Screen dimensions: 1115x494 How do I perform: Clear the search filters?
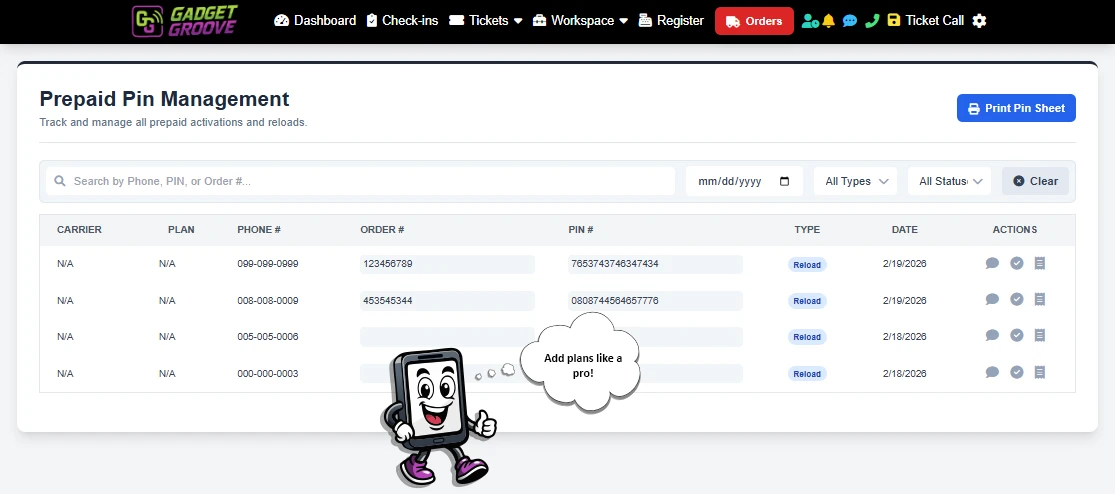(1035, 181)
